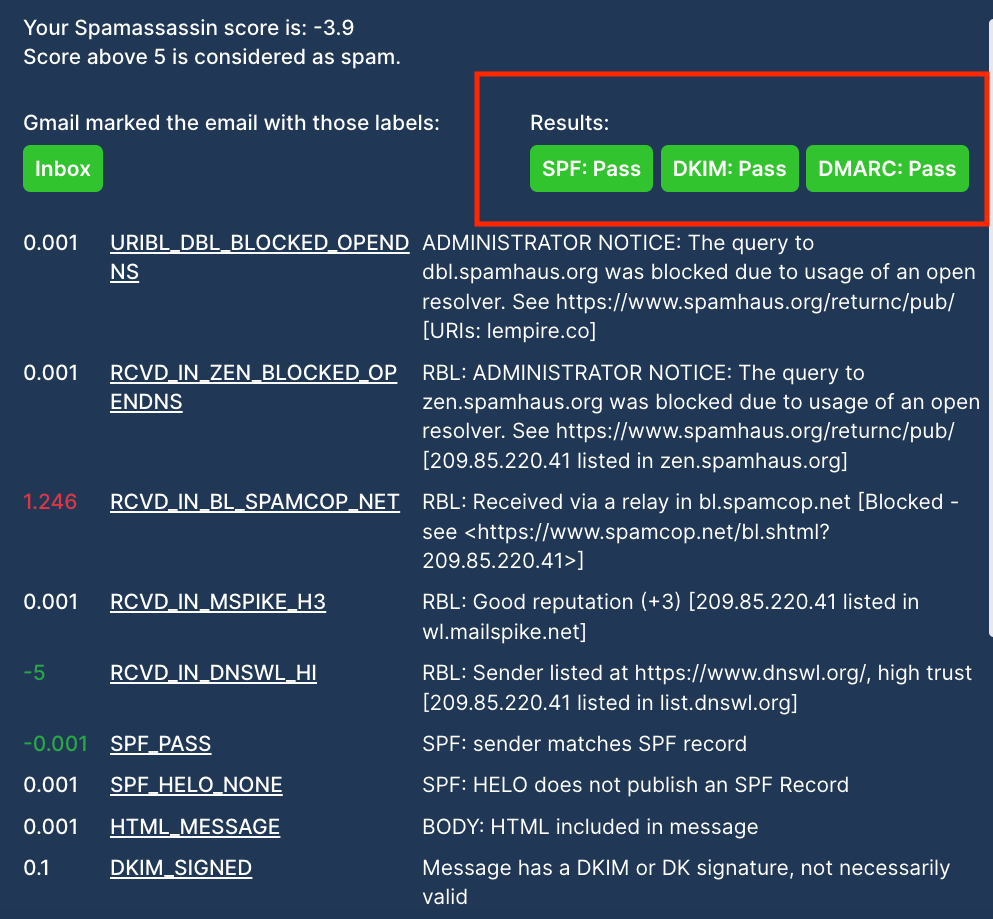
Task: Click the green Inbox label badge
Action: pos(63,168)
